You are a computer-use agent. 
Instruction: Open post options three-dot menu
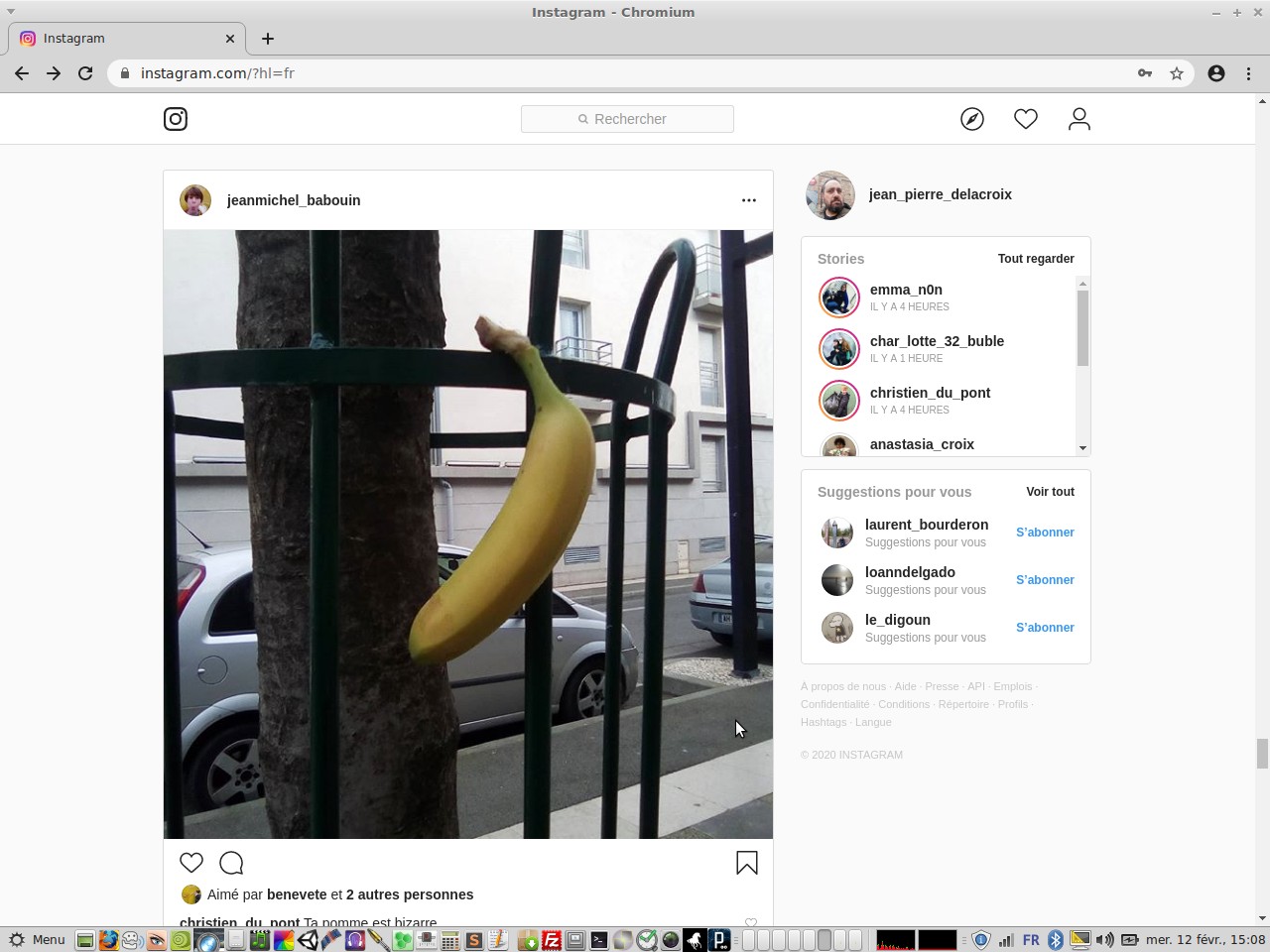749,200
